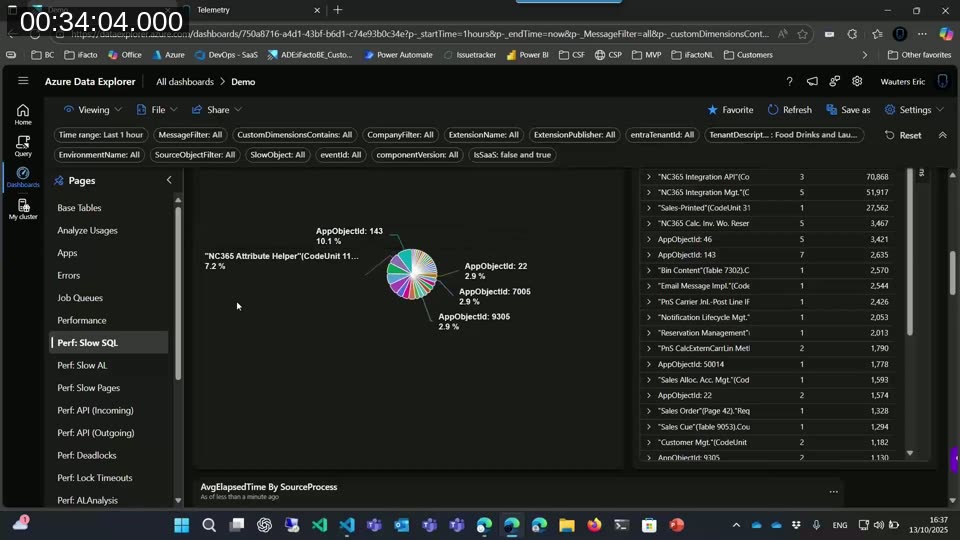The image size is (960, 540).
Task: Open the dashboard Settings dropdown
Action: pos(914,110)
